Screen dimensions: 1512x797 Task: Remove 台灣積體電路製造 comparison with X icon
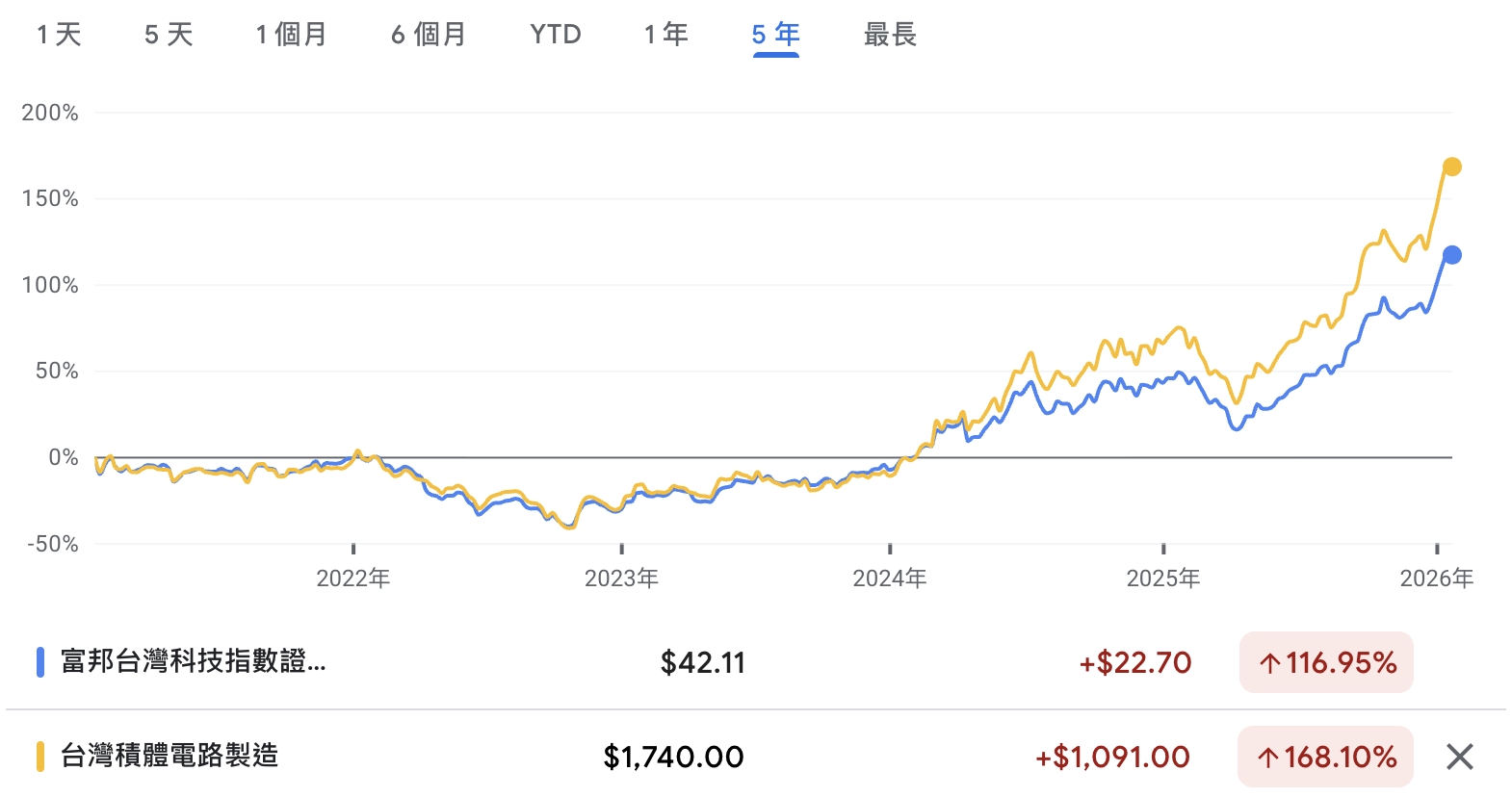[x=1459, y=757]
